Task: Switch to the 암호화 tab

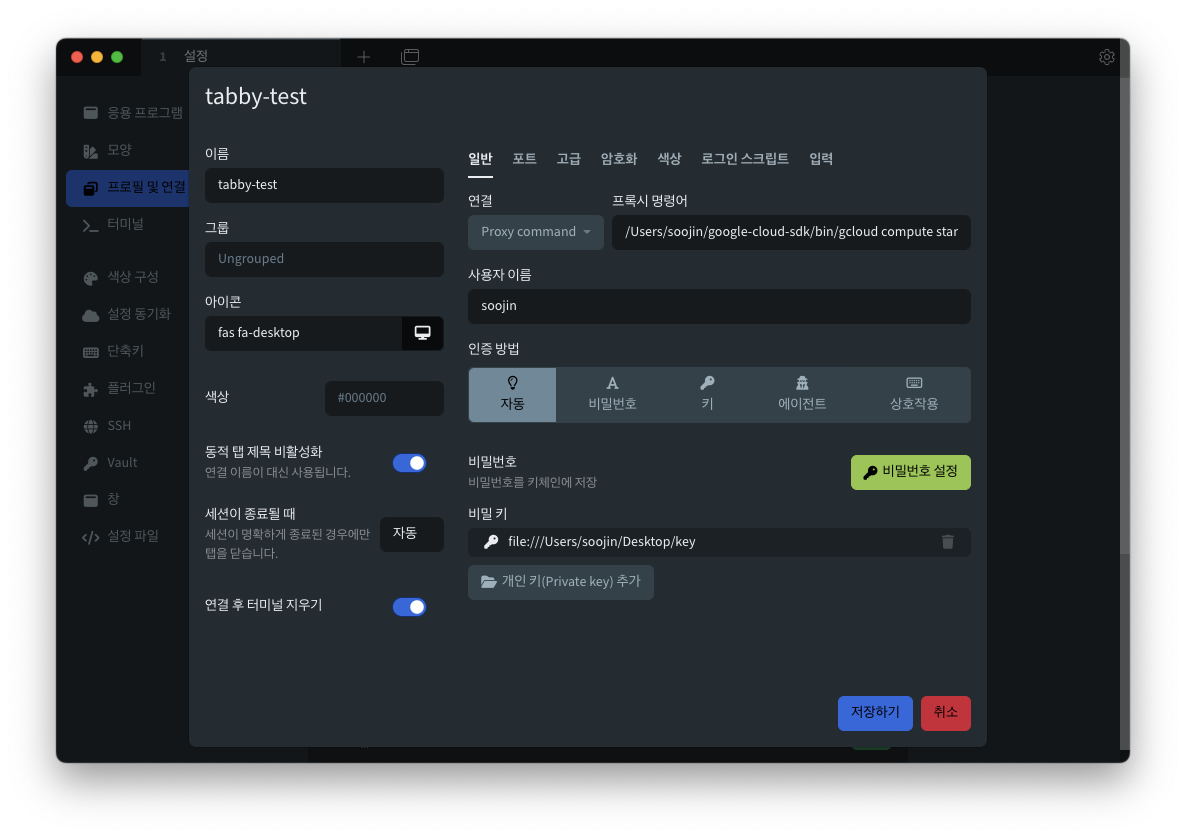Action: (619, 159)
